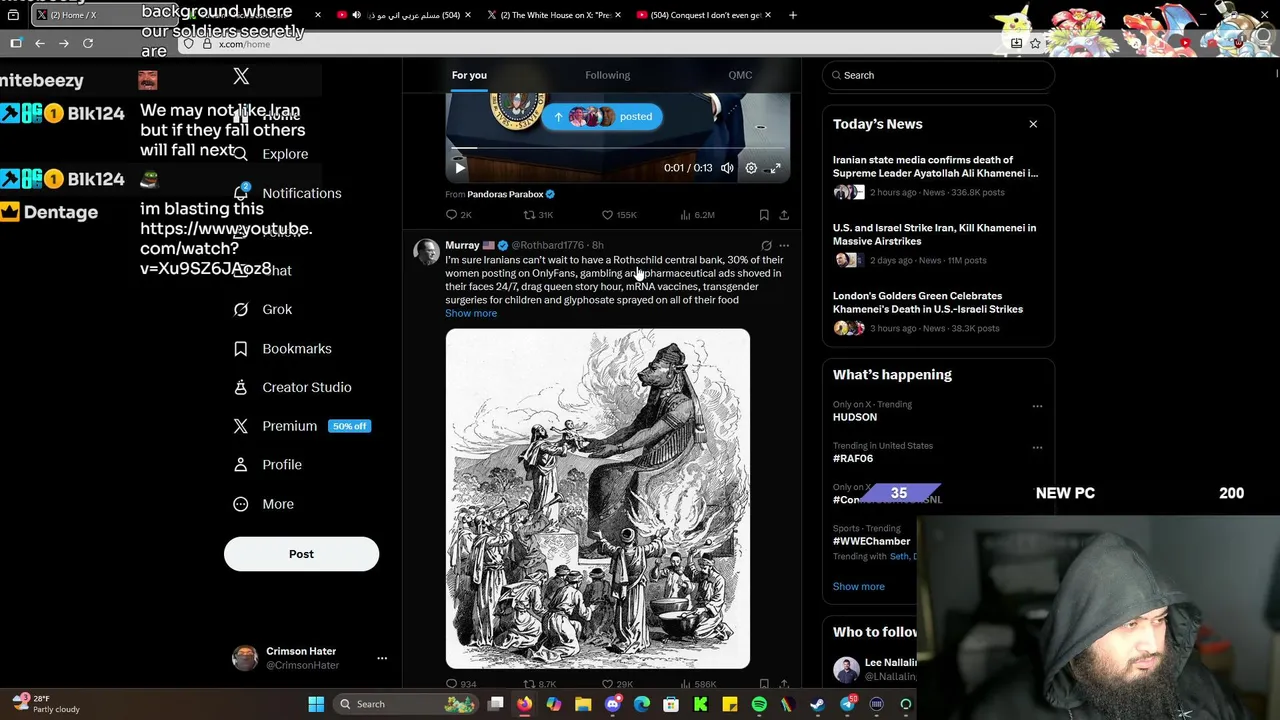Screen dimensions: 1280x720
Task: Open Pandoras Parabox source link
Action: click(x=505, y=194)
